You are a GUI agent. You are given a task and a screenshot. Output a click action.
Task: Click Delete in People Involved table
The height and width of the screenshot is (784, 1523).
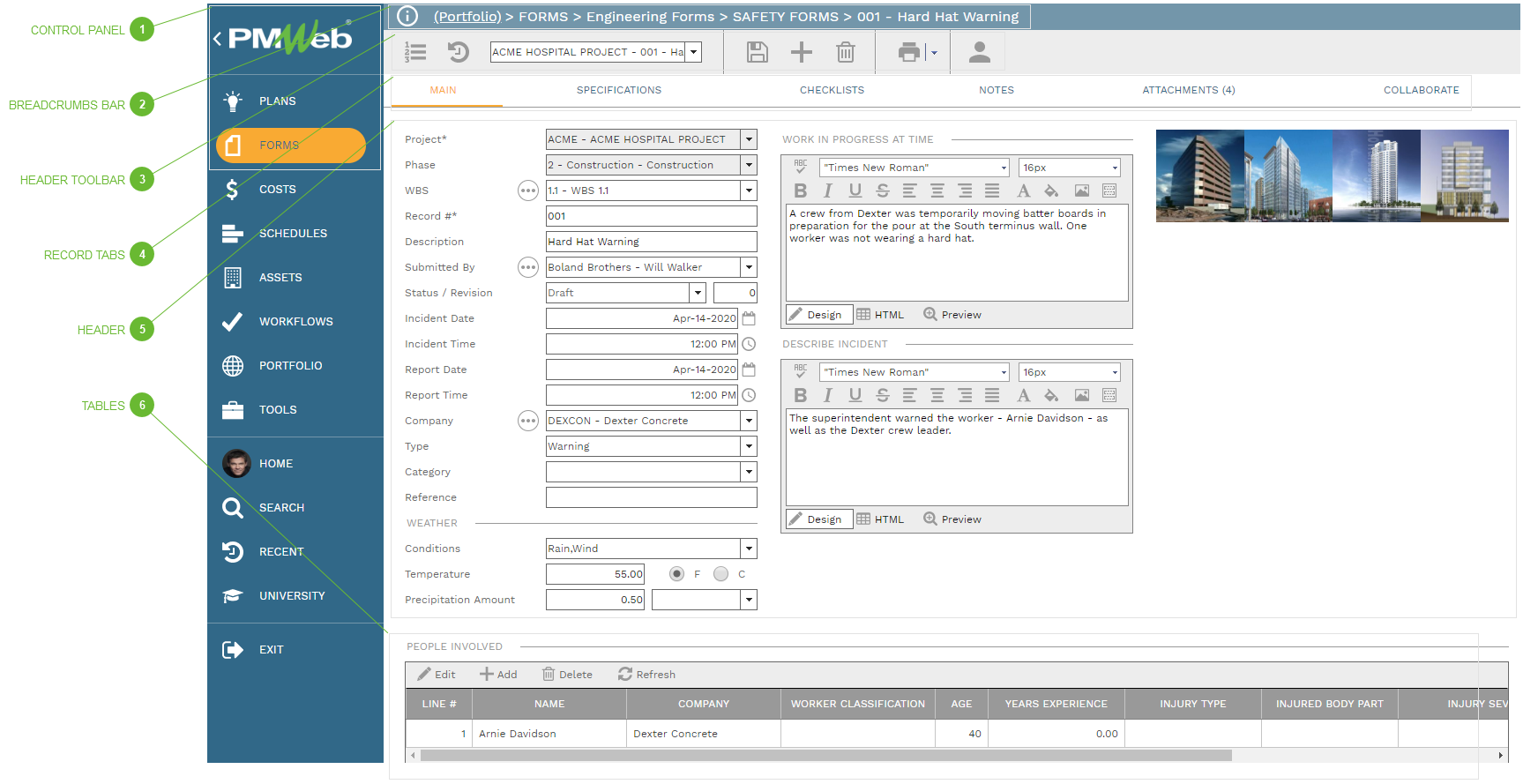tap(567, 675)
